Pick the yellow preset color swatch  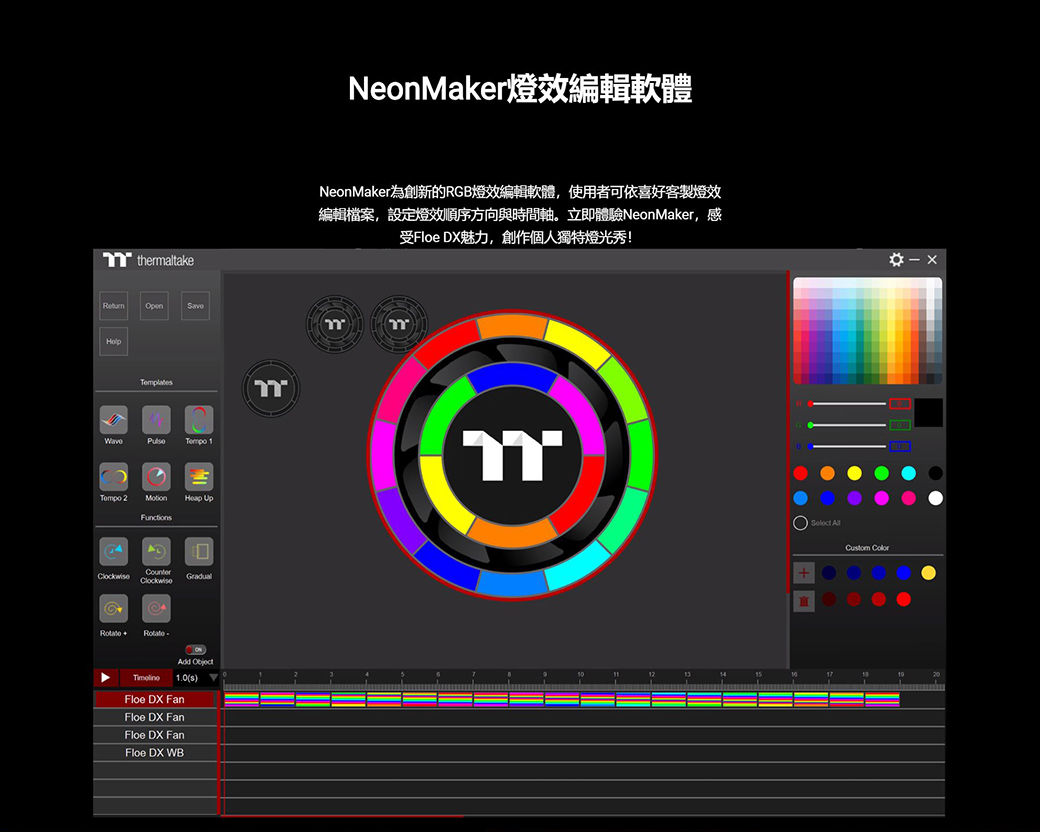click(x=854, y=473)
